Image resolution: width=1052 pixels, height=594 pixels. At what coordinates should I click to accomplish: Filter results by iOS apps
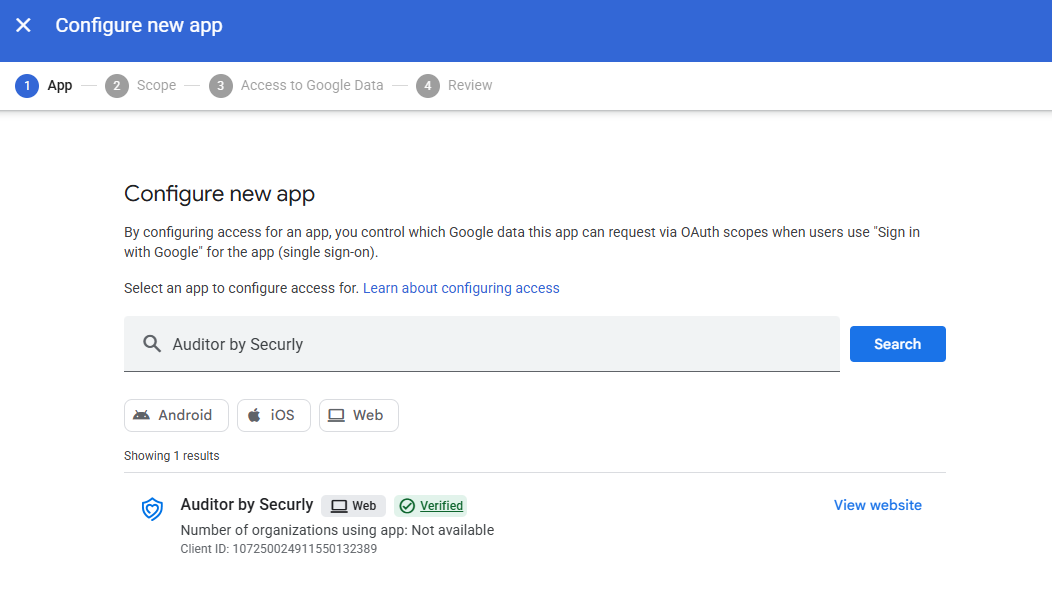pyautogui.click(x=274, y=415)
